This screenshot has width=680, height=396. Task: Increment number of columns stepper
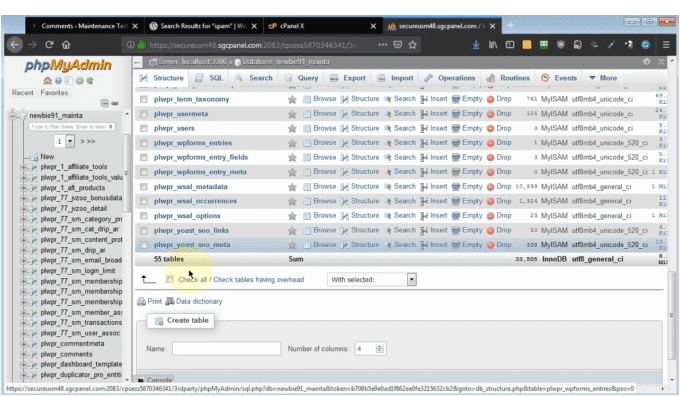coord(380,346)
